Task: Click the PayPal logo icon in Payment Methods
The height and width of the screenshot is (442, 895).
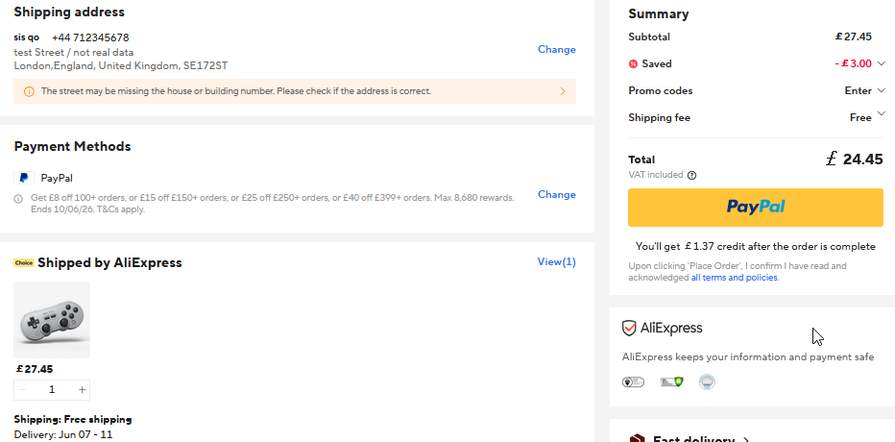Action: 23,178
